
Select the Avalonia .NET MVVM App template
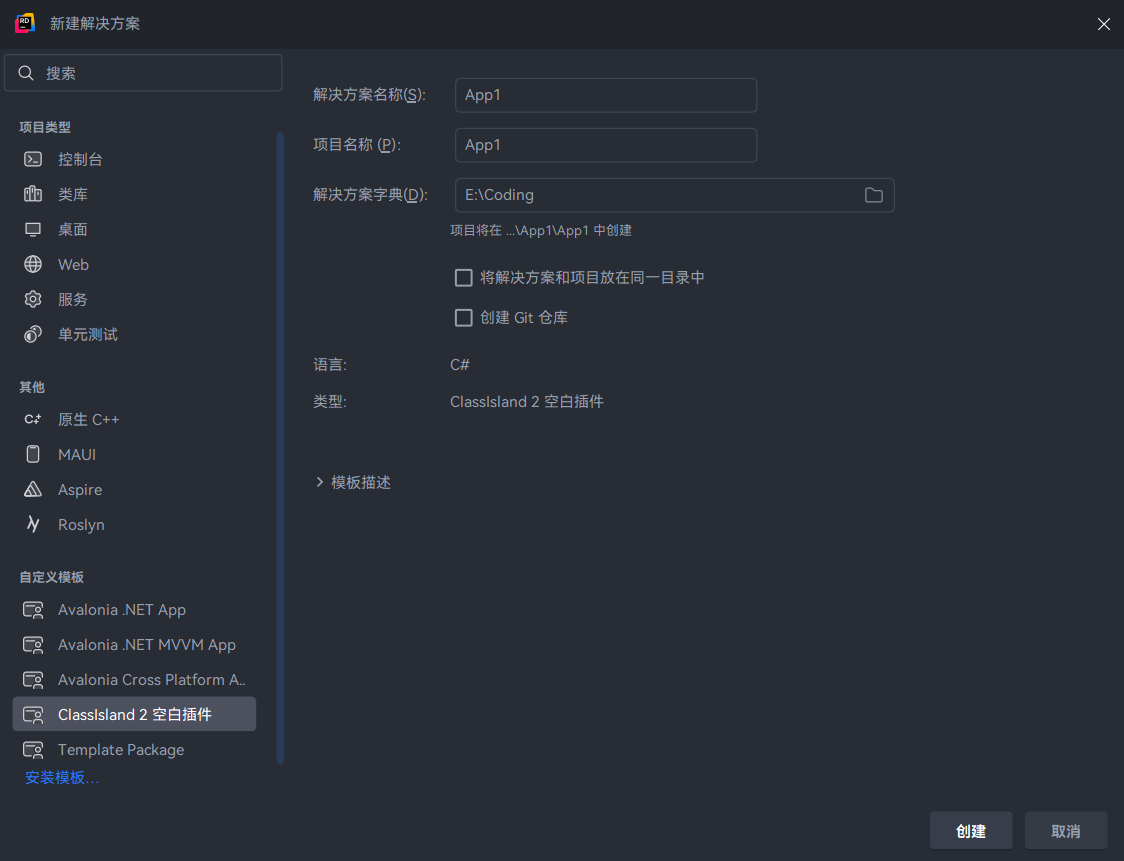point(145,644)
